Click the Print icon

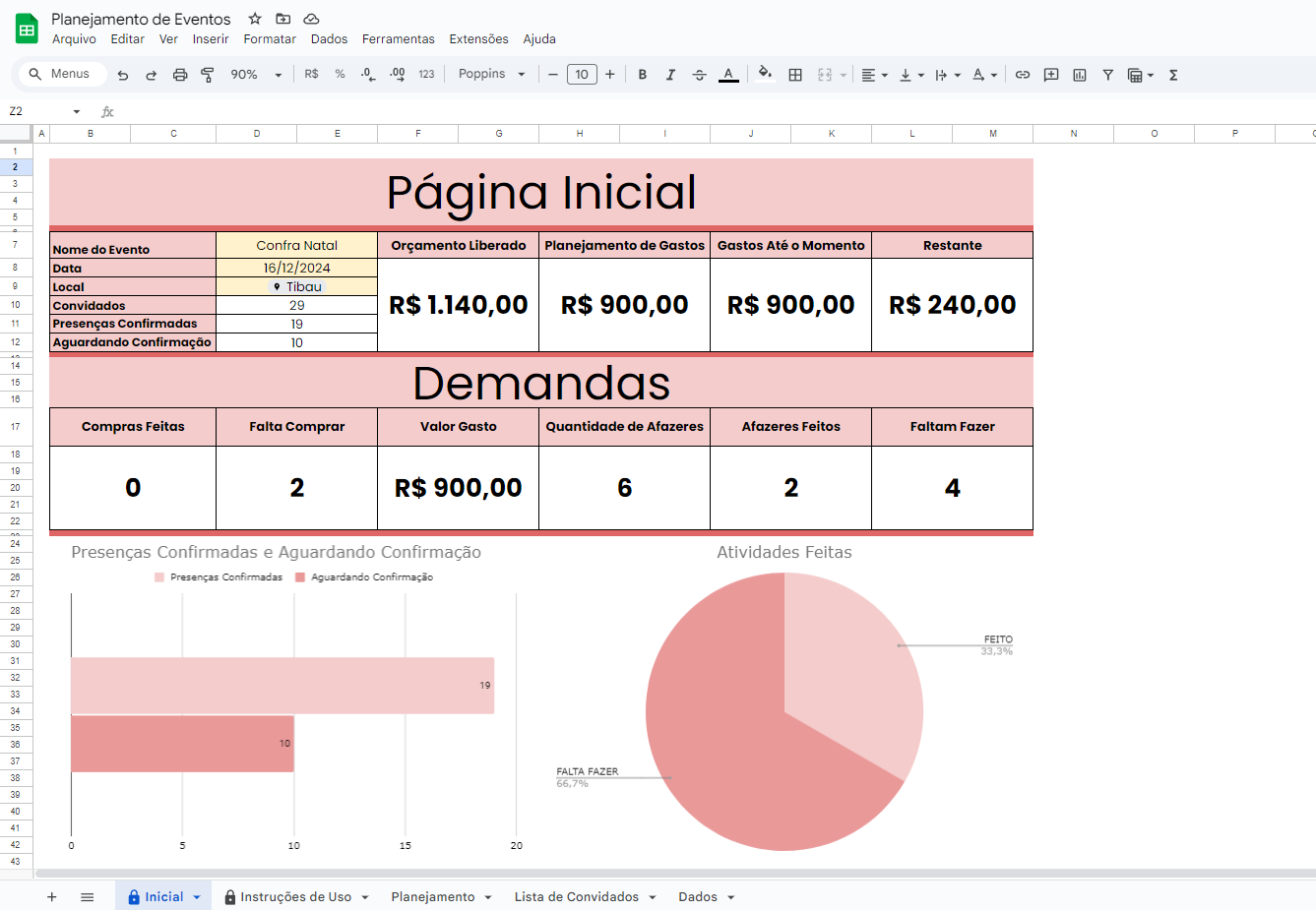click(181, 74)
